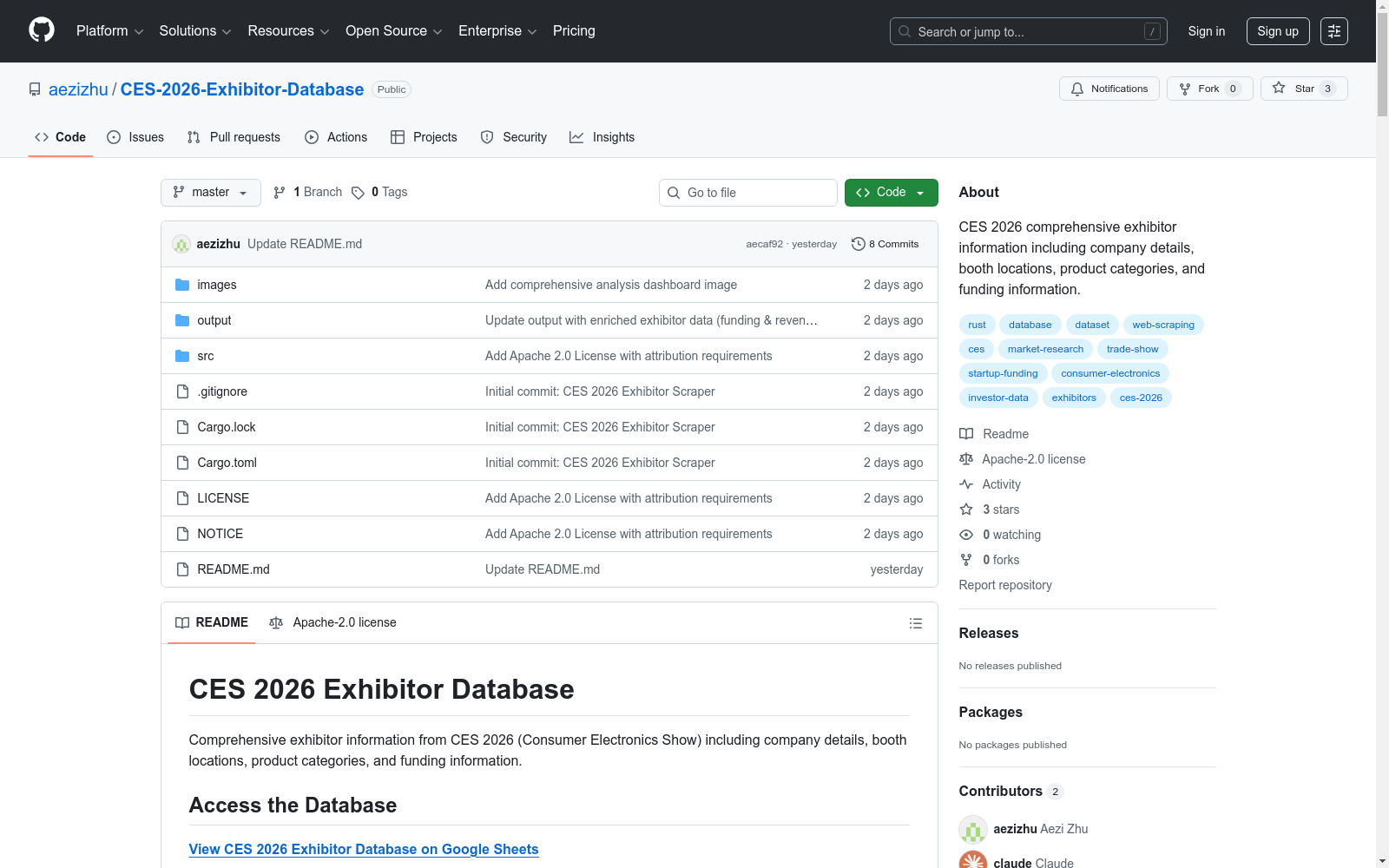Click the images folder icon
This screenshot has width=1389, height=868.
(x=182, y=285)
